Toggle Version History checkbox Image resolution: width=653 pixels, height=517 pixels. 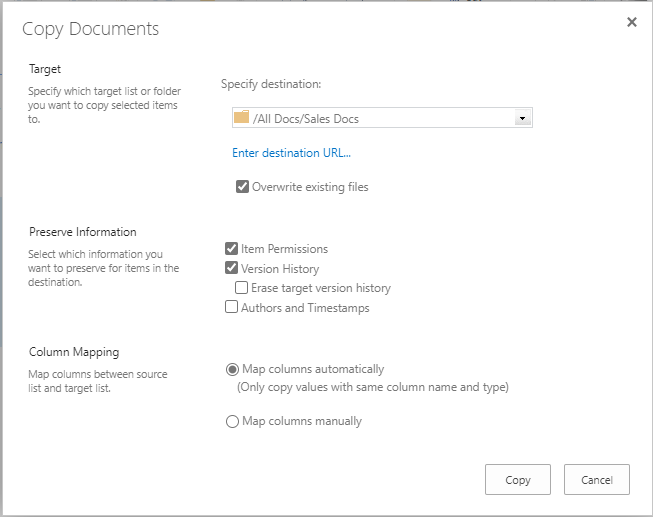(232, 268)
